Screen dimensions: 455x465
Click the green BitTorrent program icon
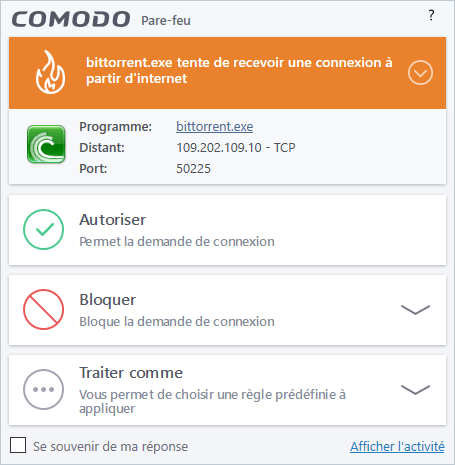point(46,144)
